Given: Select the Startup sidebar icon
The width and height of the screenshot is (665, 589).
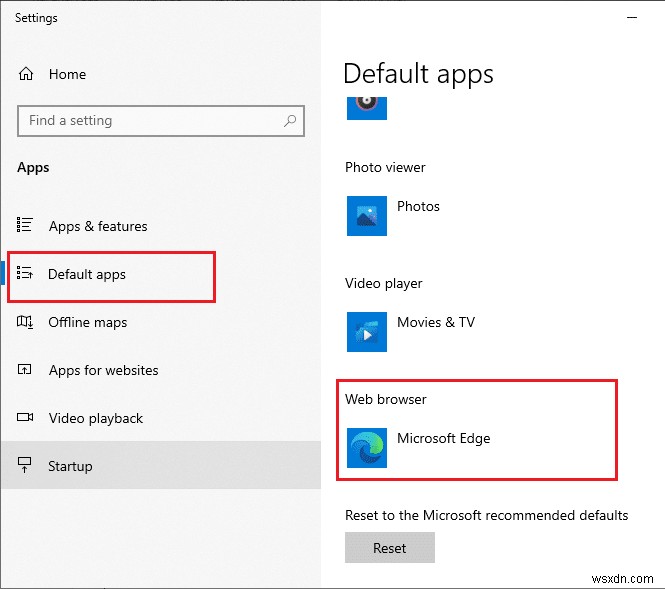Looking at the screenshot, I should click(27, 466).
